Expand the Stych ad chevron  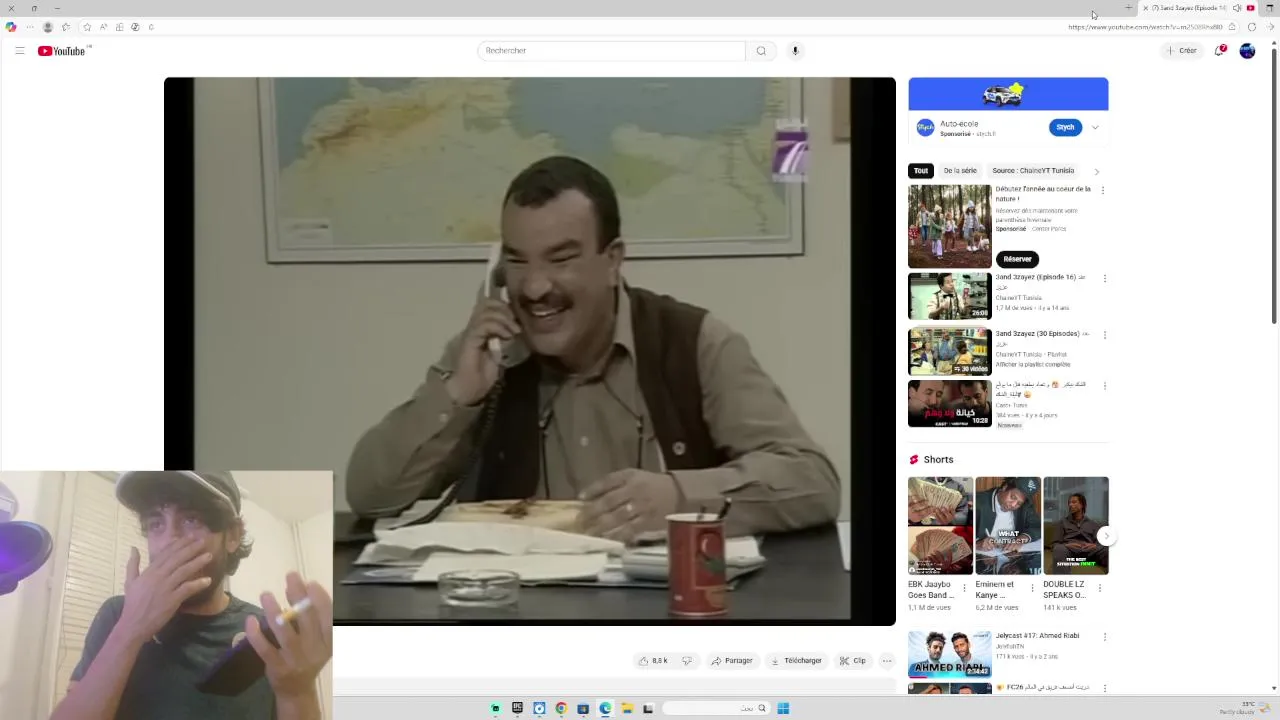coord(1095,128)
